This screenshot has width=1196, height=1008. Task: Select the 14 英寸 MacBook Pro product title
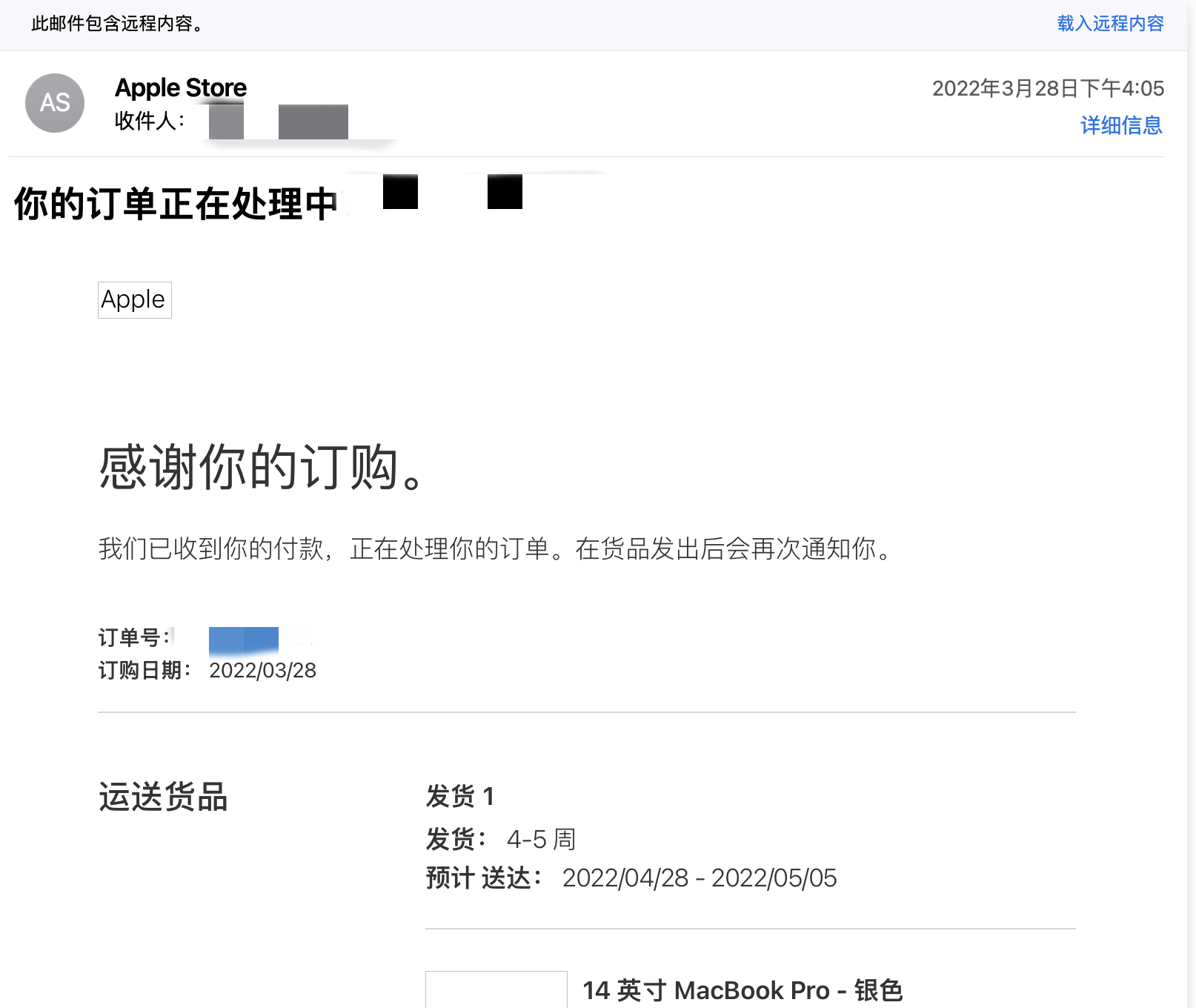tap(742, 990)
